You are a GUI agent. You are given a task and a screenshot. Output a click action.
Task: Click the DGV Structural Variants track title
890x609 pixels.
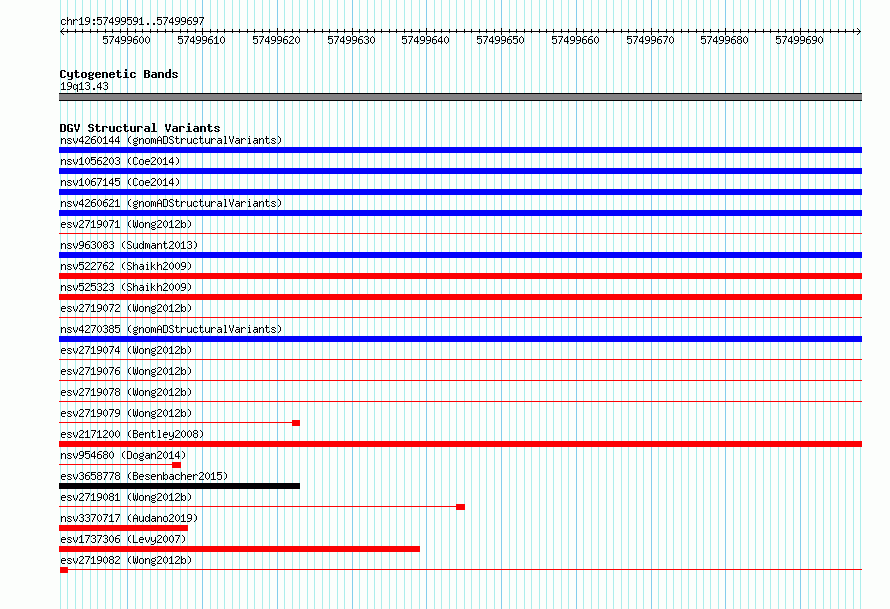[x=140, y=128]
